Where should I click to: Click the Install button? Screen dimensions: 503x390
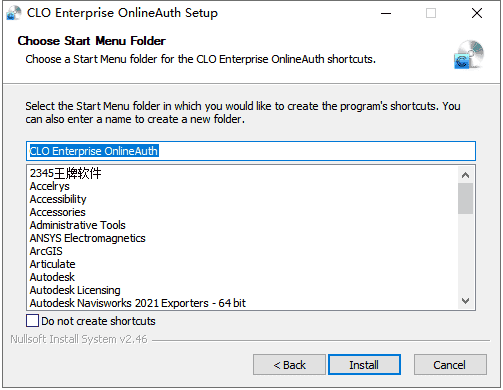click(x=364, y=365)
